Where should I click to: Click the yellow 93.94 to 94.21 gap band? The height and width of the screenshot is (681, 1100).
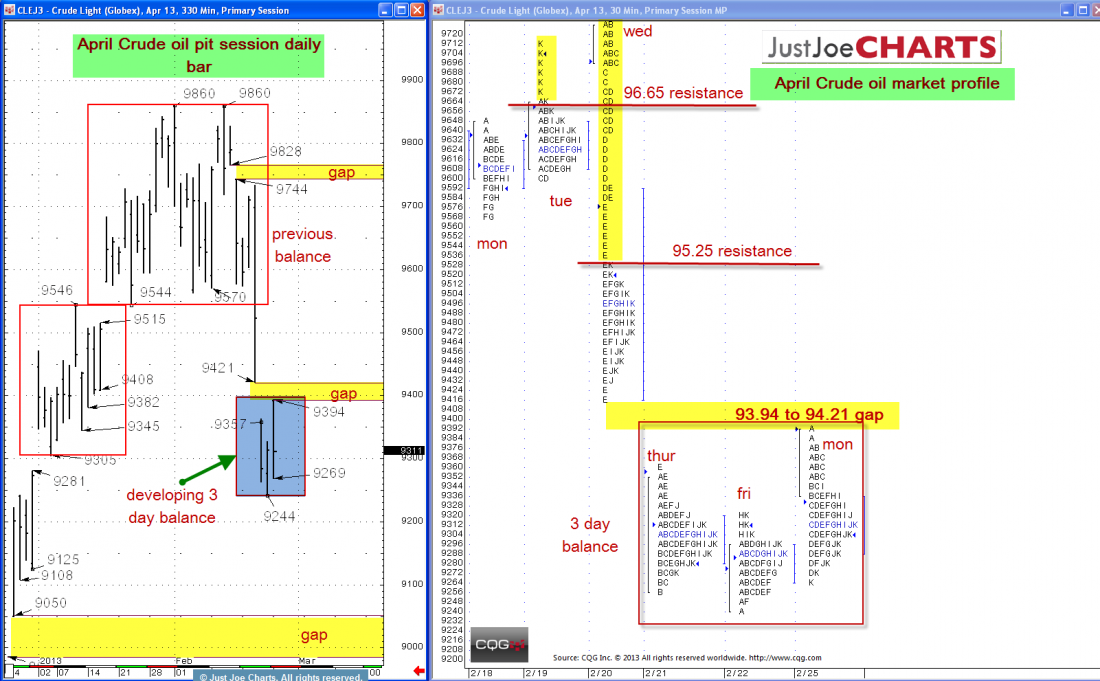(x=752, y=414)
